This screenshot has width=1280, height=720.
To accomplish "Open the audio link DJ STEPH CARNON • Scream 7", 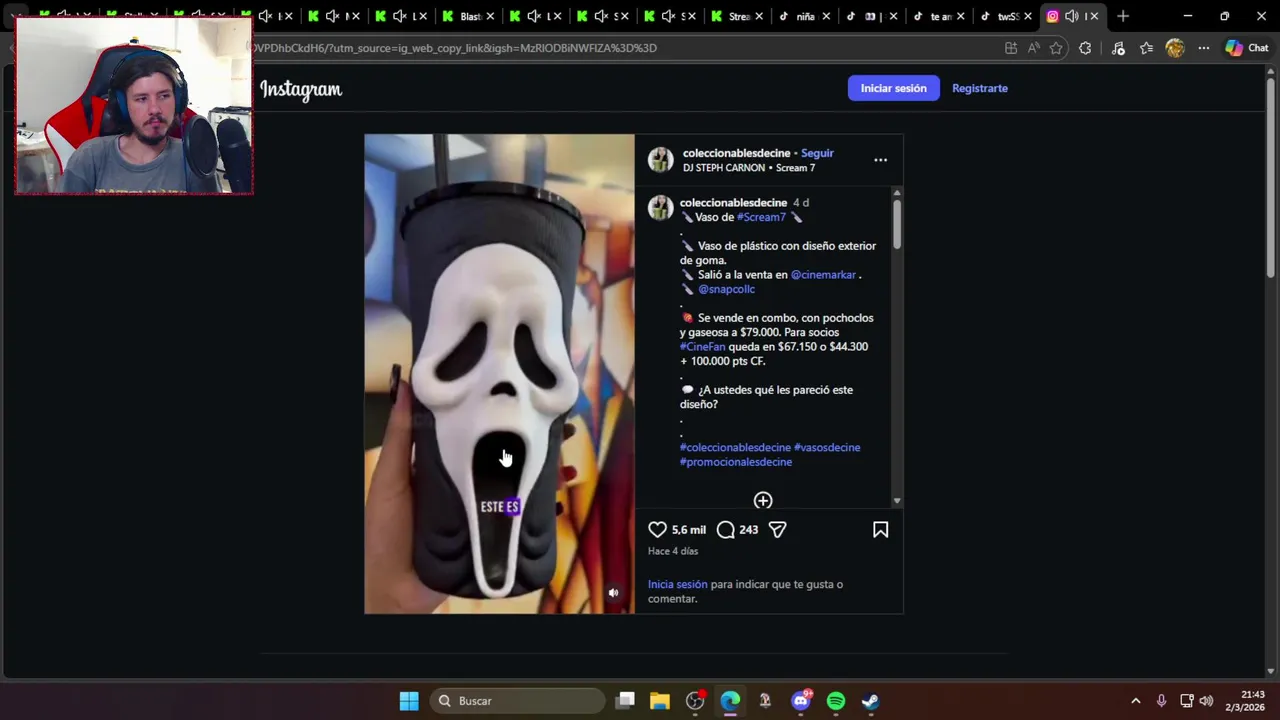I will [749, 168].
